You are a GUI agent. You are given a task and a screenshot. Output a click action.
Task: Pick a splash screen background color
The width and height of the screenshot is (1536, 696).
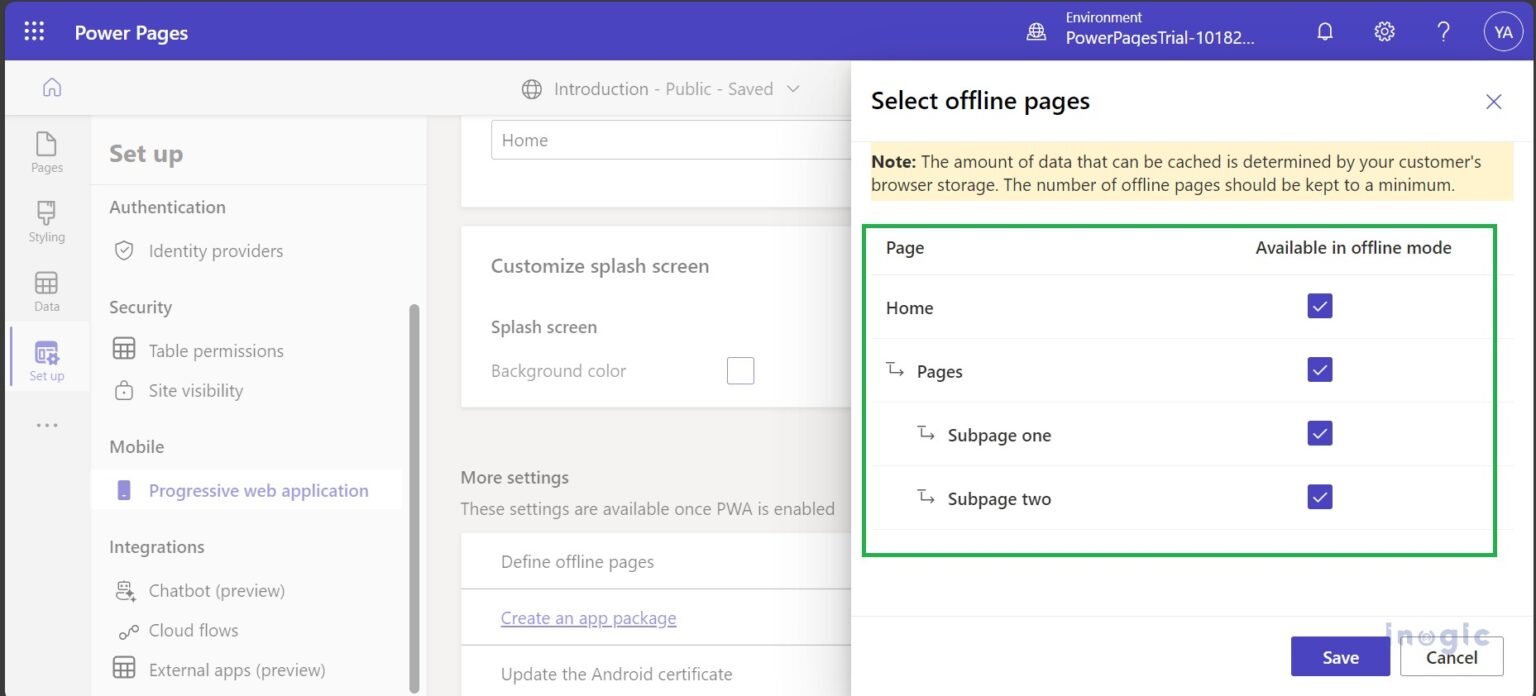[740, 370]
